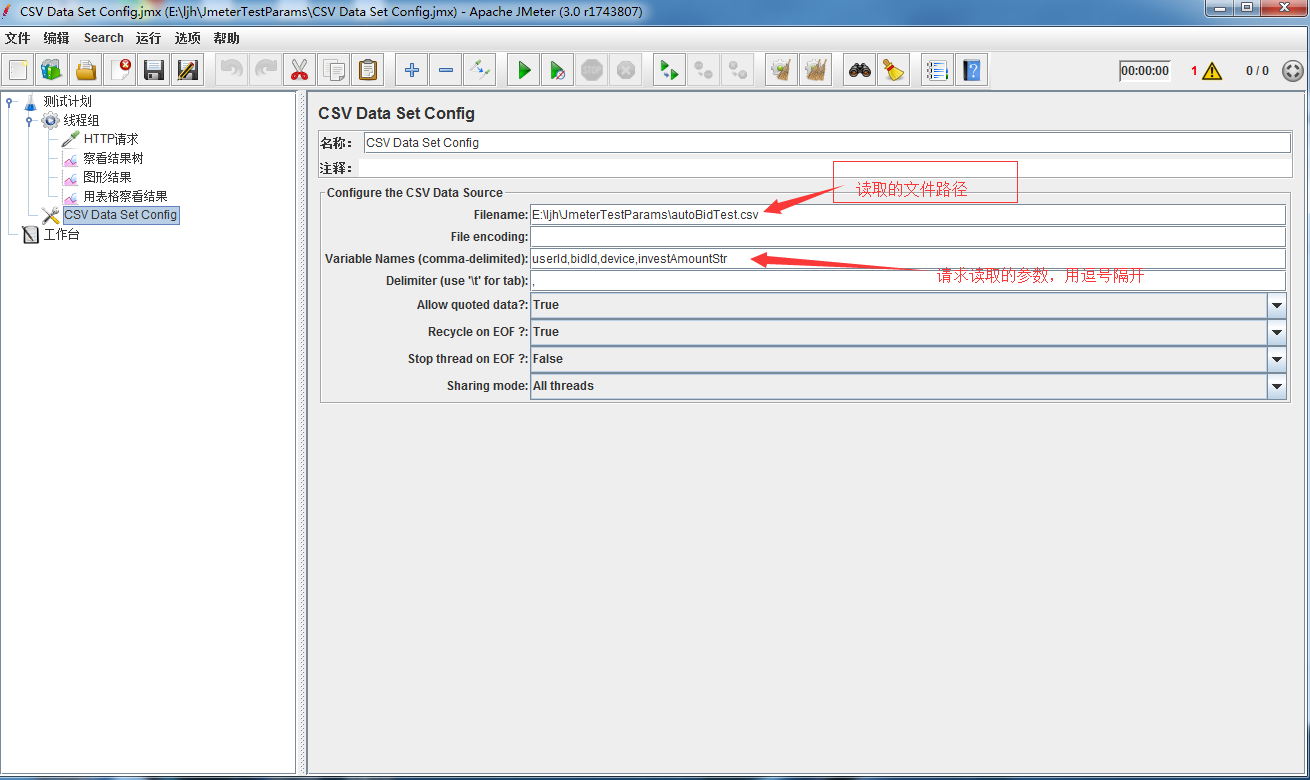Click the 名称 input field

point(827,143)
